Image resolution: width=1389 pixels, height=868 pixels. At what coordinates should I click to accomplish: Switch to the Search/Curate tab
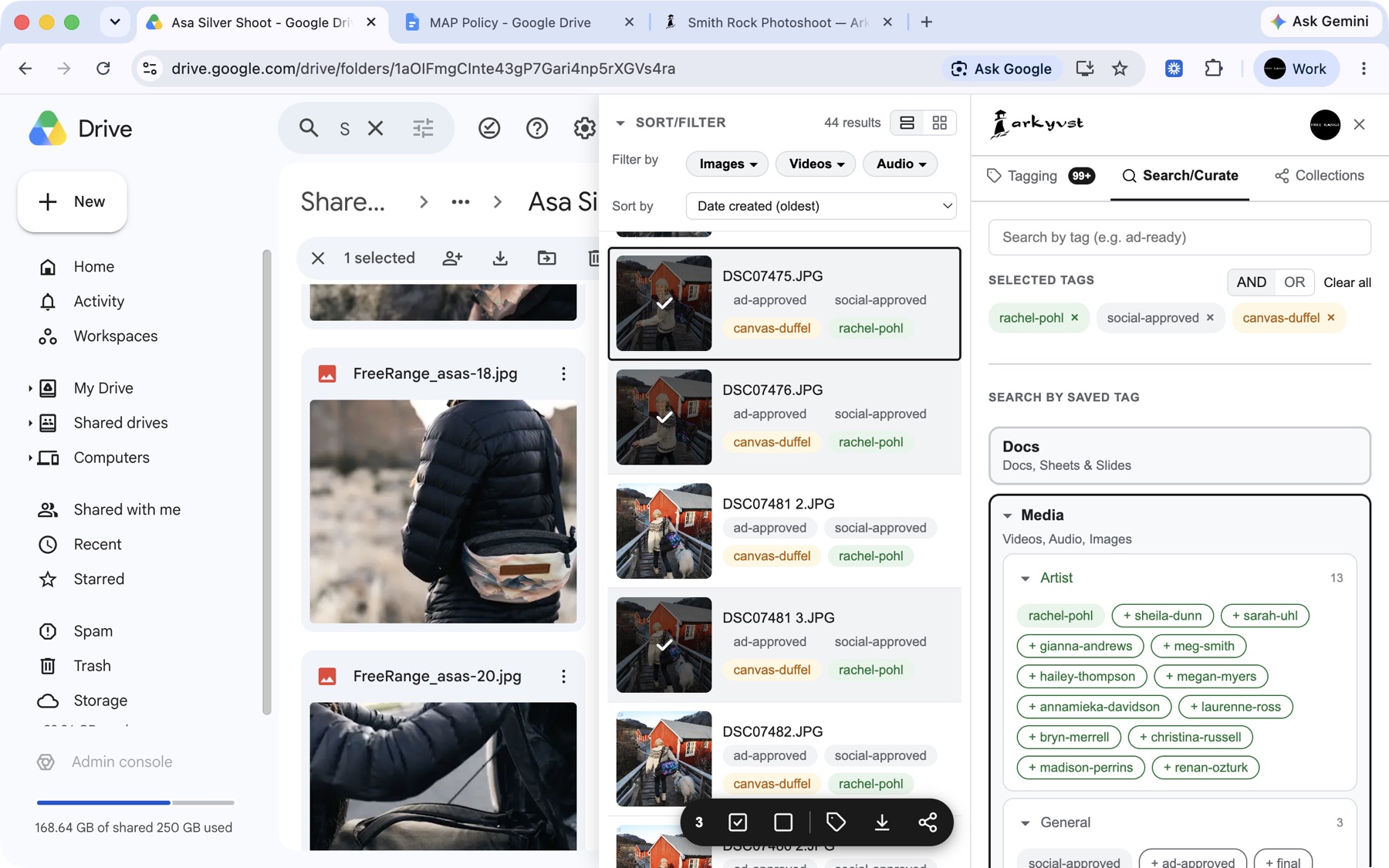[x=1180, y=176]
